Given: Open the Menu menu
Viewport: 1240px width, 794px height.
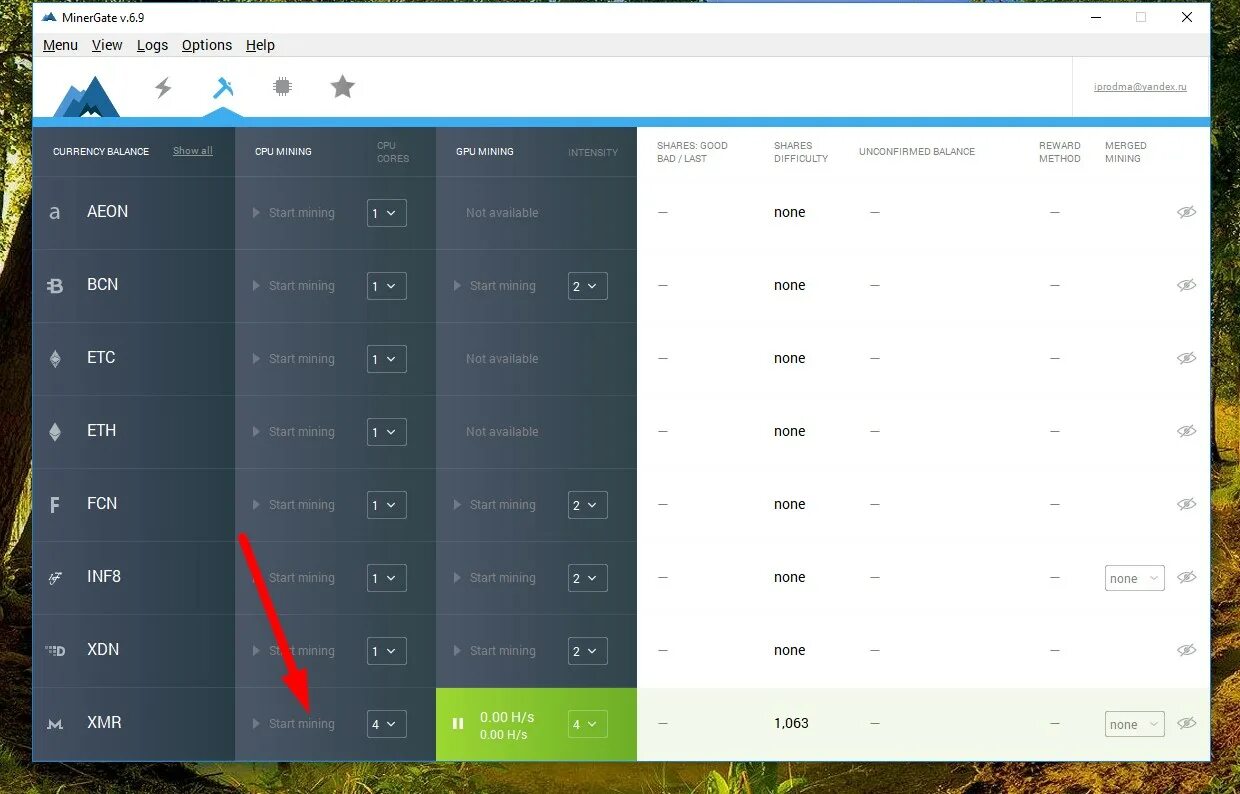Looking at the screenshot, I should [60, 45].
